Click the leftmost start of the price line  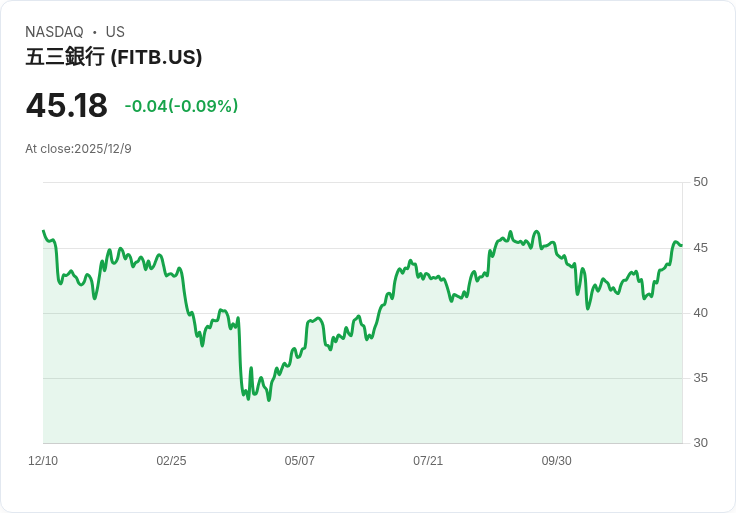click(x=43, y=231)
